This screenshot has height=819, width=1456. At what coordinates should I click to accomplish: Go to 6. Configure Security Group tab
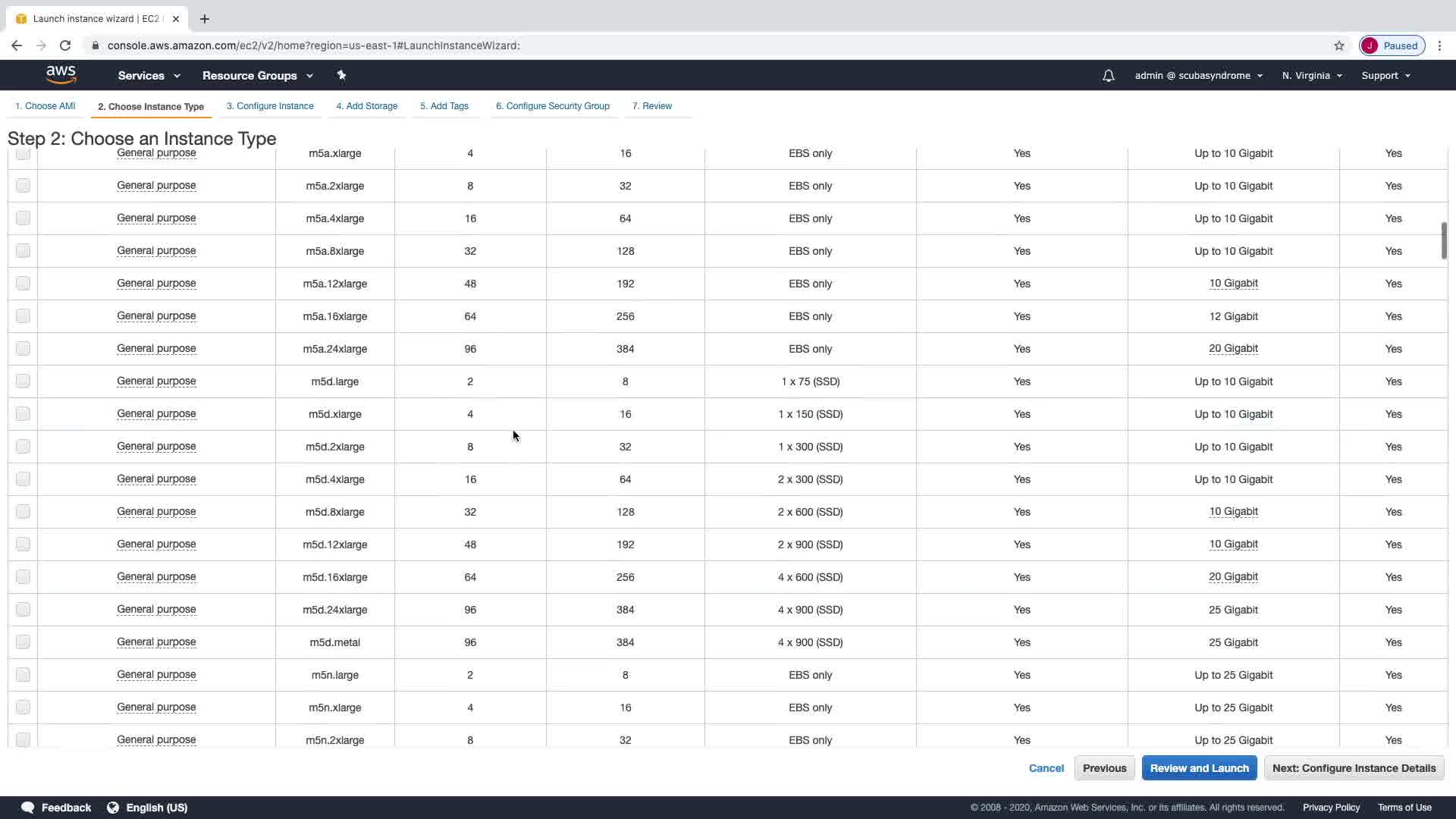552,106
